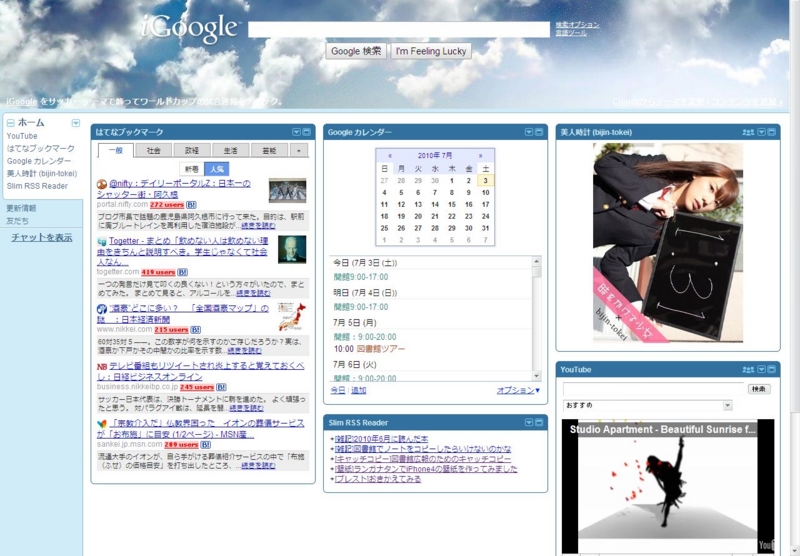This screenshot has width=800, height=556.
Task: Click the NB favicon of Nikkei Business entry
Action: point(102,366)
